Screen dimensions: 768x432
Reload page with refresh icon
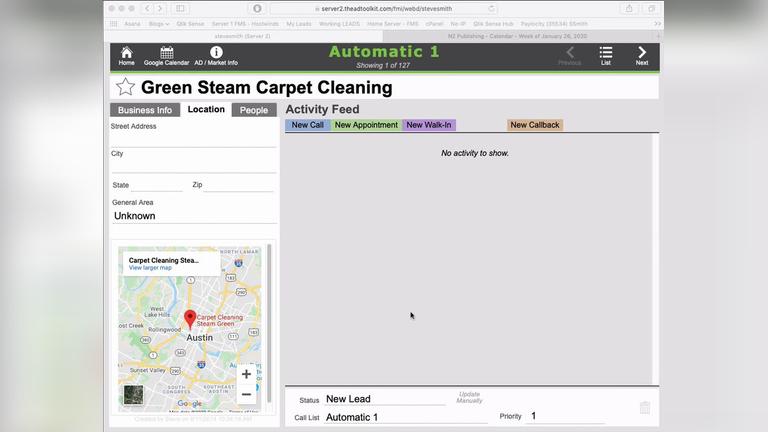[x=491, y=8]
